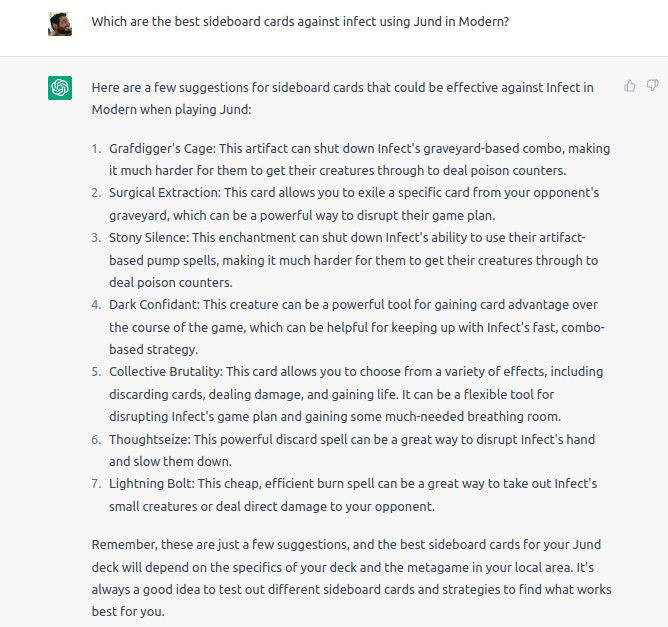Click the user's question about Jund sideboard
668x627 pixels.
(300, 21)
